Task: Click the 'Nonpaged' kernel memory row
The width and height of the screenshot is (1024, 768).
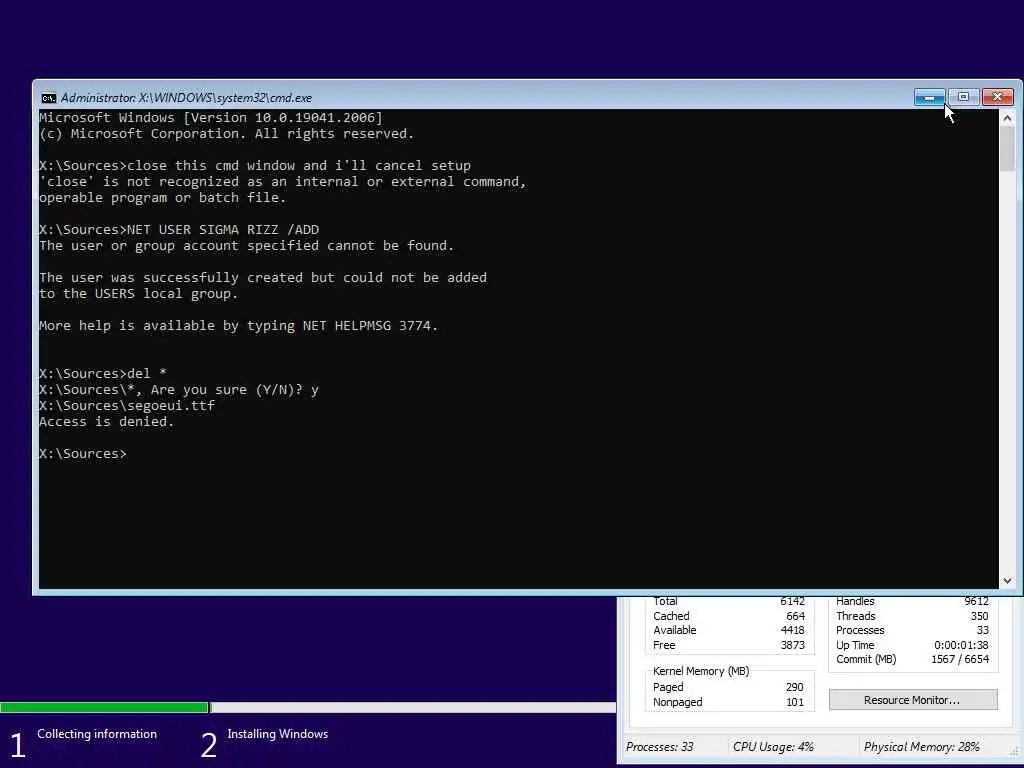Action: coord(729,702)
